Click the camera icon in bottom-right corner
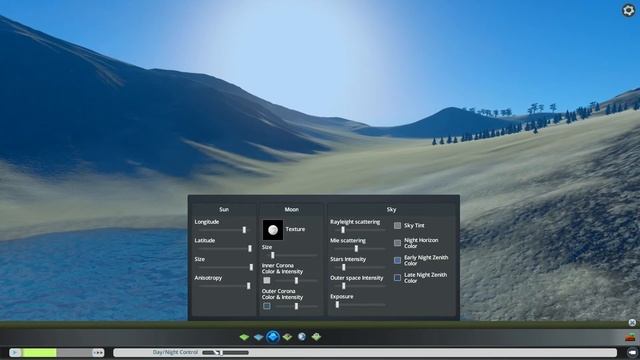640x360 pixels. tap(631, 352)
